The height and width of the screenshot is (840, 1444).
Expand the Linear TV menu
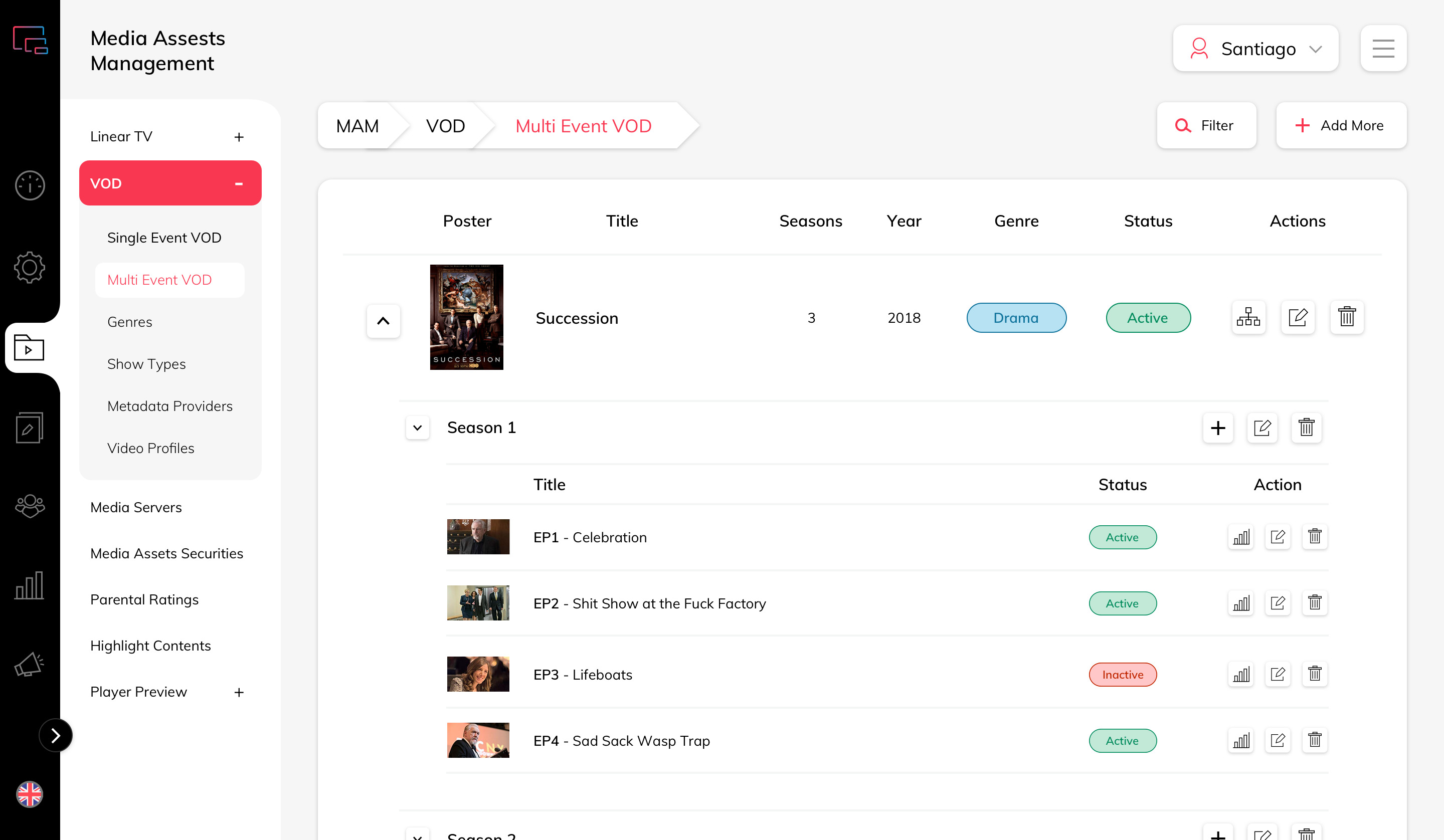coord(239,137)
